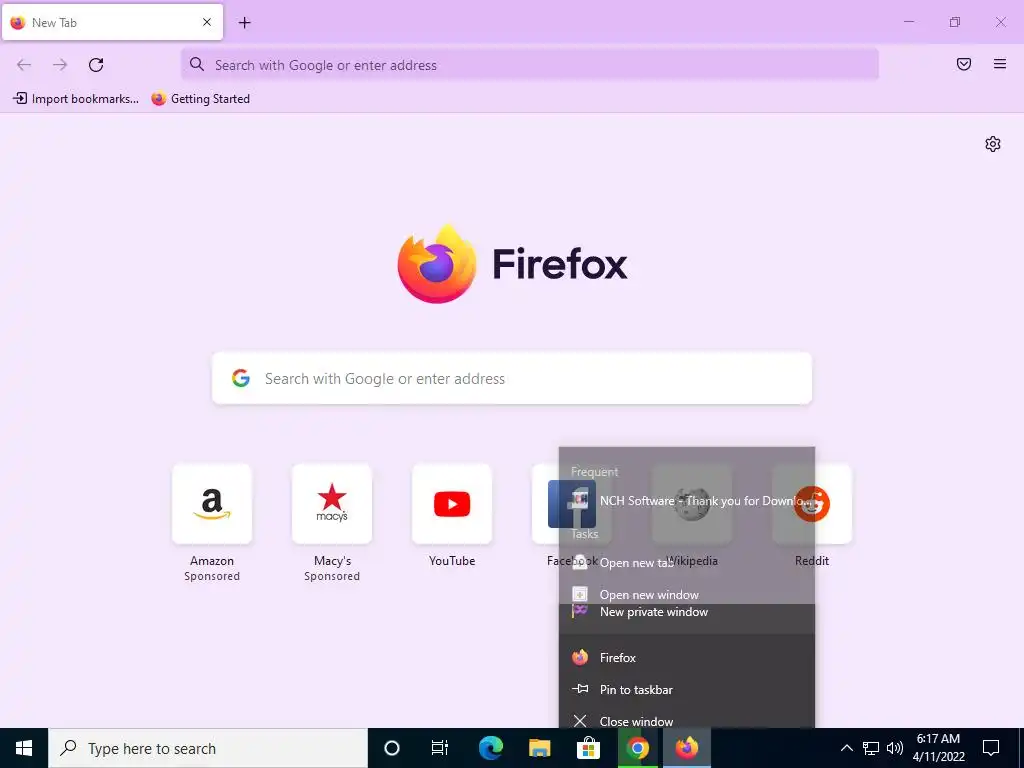The image size is (1024, 768).
Task: Open the Save to Pocket button
Action: pos(964,64)
